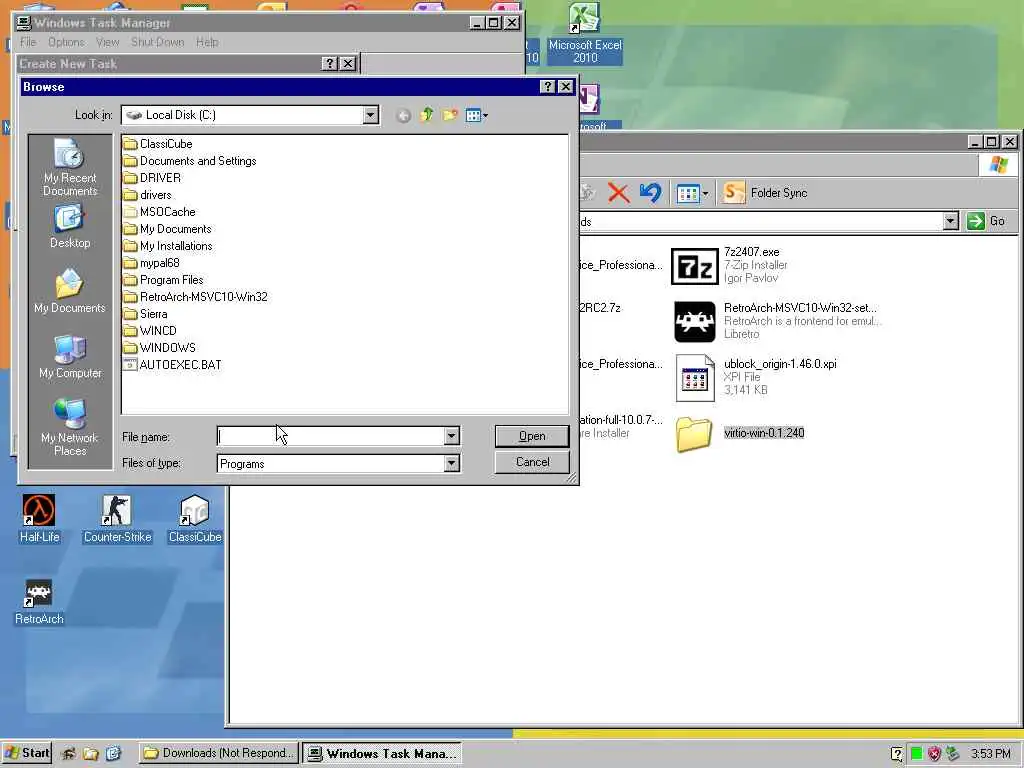Open the Shut Down menu in Task Manager
This screenshot has height=768, width=1024.
(x=157, y=42)
